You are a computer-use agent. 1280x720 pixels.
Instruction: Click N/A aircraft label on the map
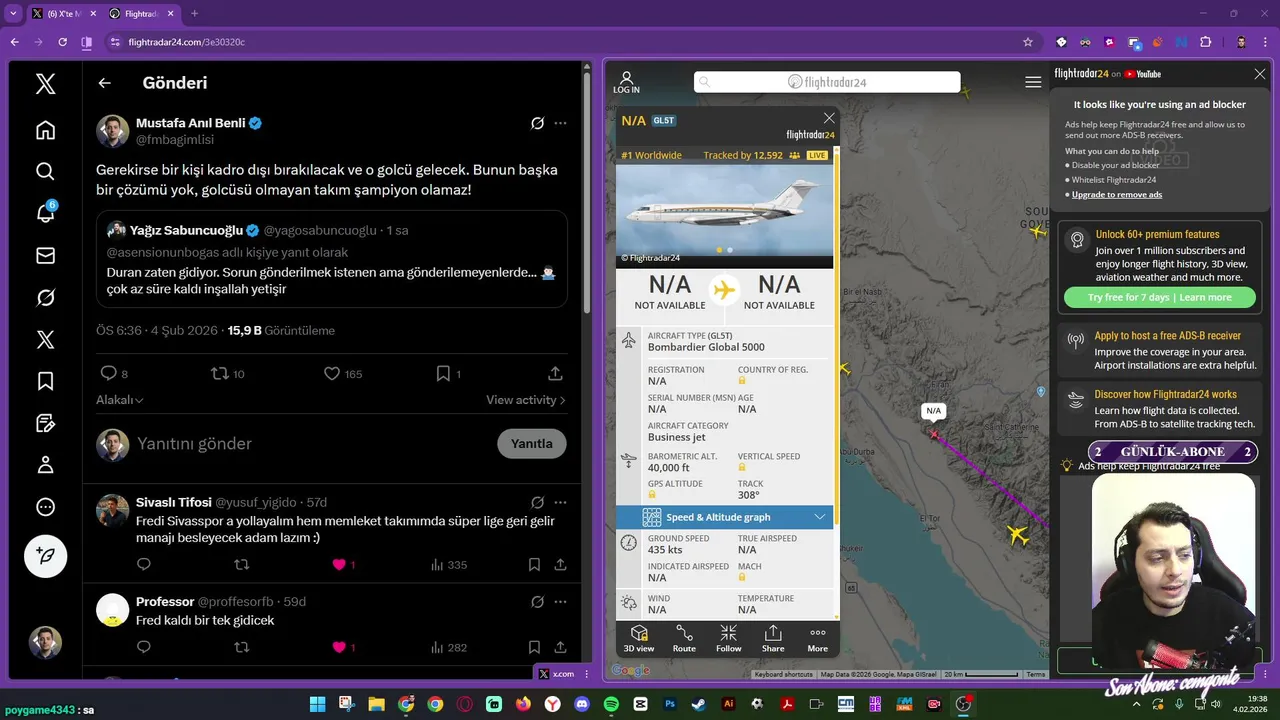click(x=933, y=411)
